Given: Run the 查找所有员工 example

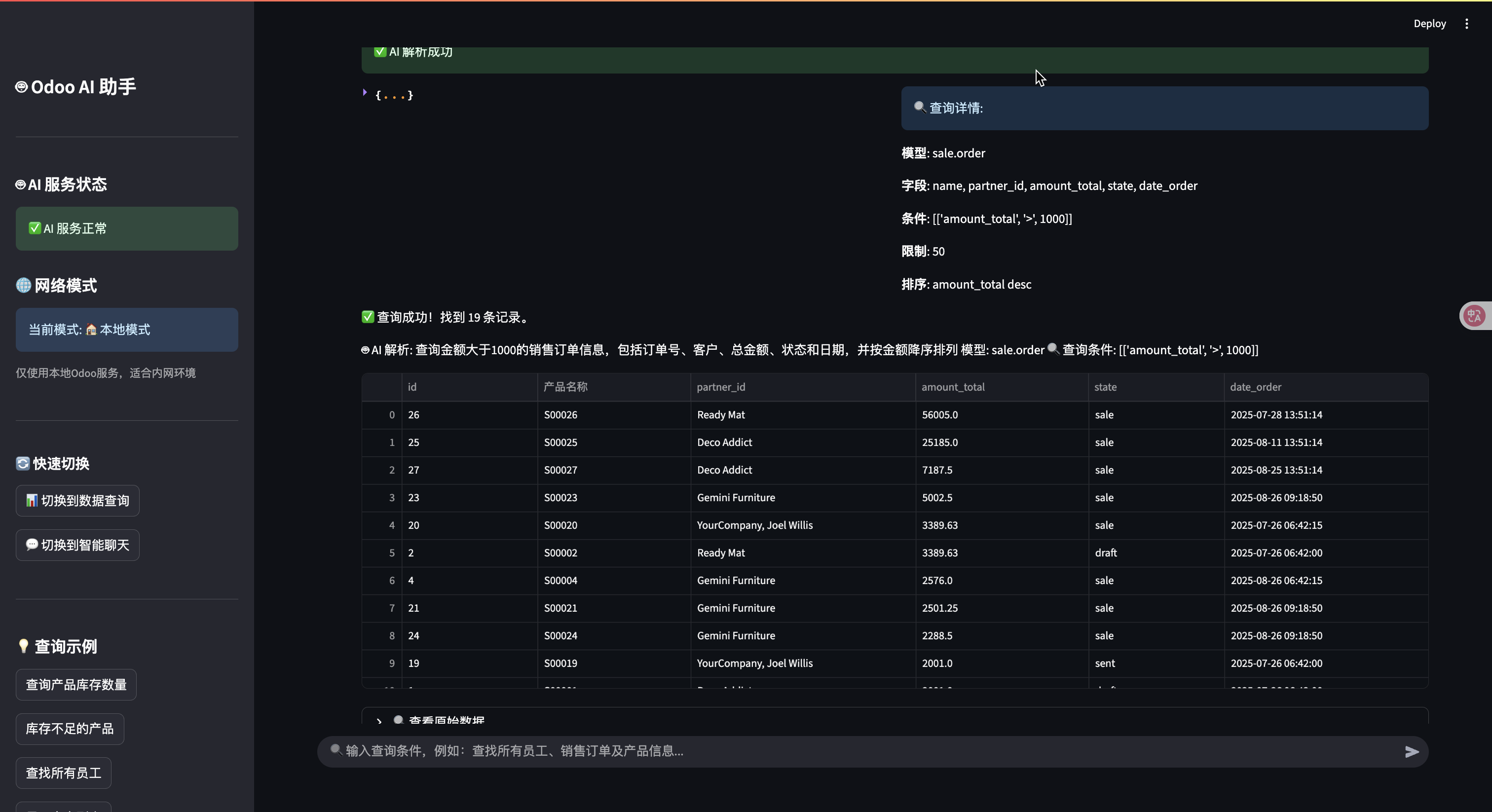Looking at the screenshot, I should pyautogui.click(x=63, y=773).
